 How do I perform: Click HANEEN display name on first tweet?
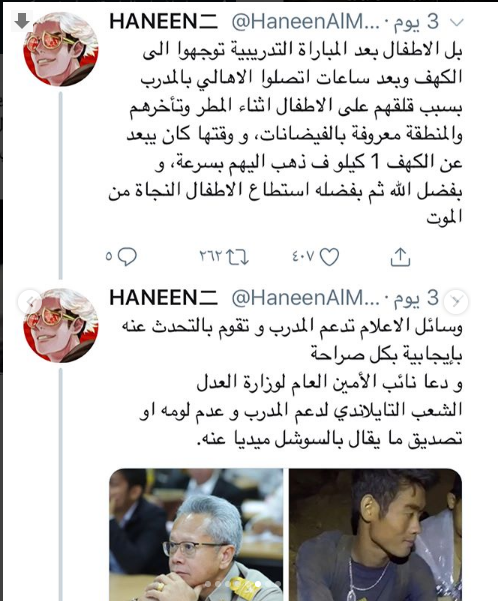point(164,22)
